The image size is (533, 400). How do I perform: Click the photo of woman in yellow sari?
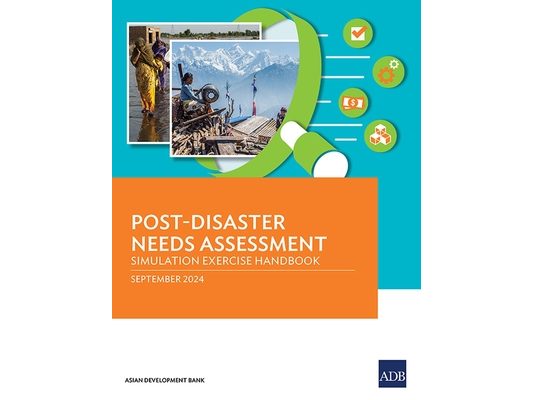149,83
